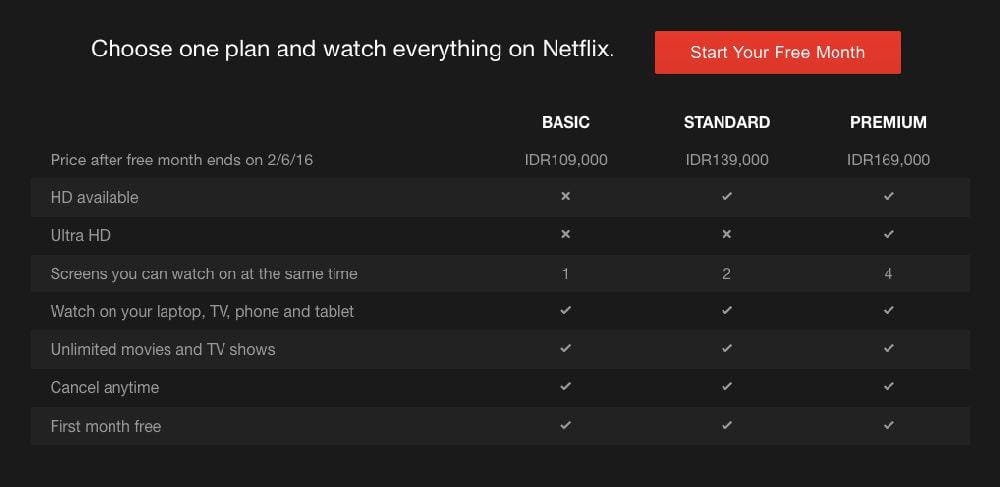Click Basic checkmark for Cancel anytime
Viewport: 1000px width, 487px height.
(x=566, y=387)
